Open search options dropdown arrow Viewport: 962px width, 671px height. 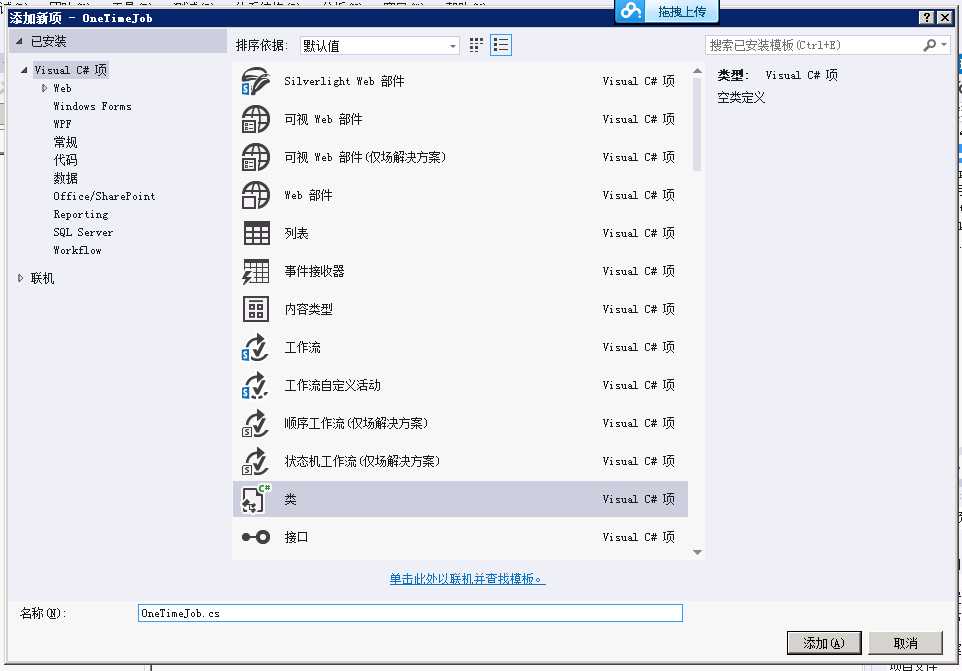click(x=944, y=45)
